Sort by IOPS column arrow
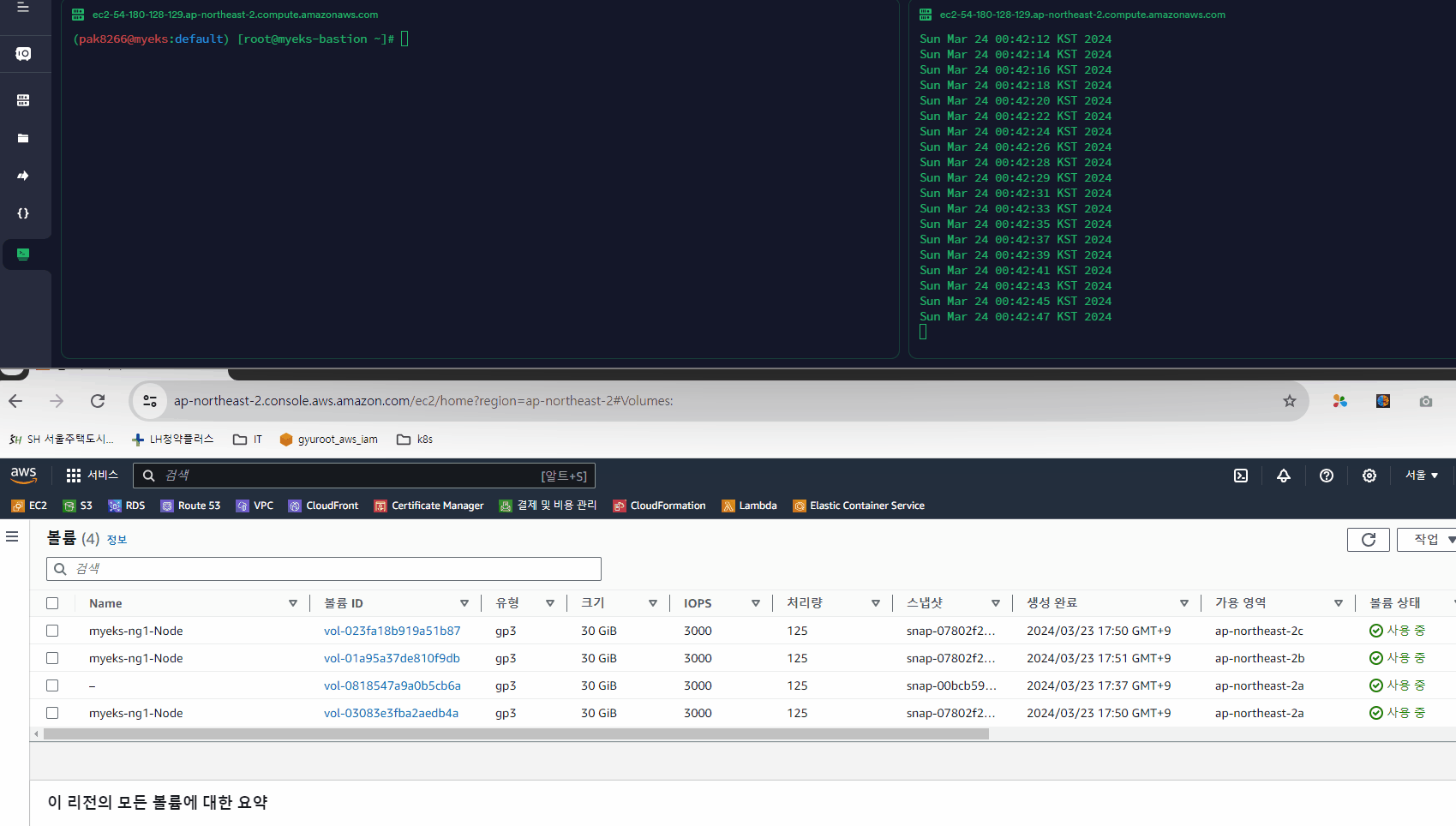The width and height of the screenshot is (1456, 826). coord(756,603)
